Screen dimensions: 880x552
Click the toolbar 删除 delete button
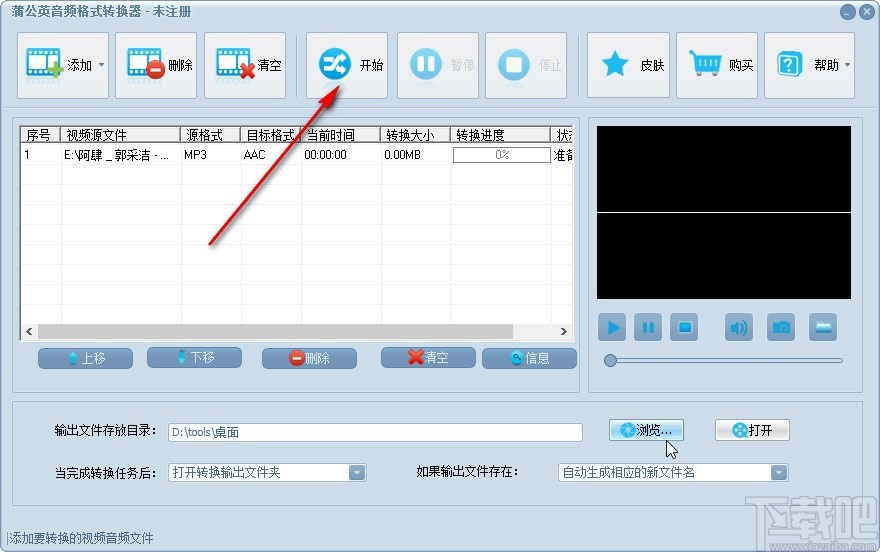(156, 66)
